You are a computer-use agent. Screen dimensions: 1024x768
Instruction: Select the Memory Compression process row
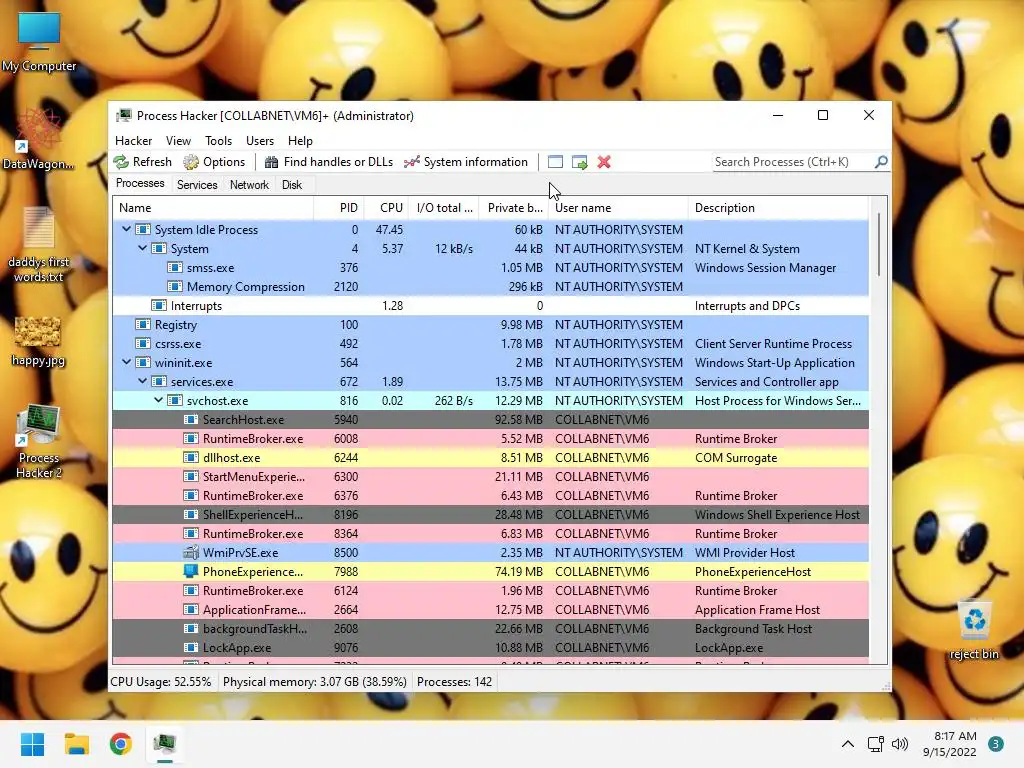(x=490, y=287)
